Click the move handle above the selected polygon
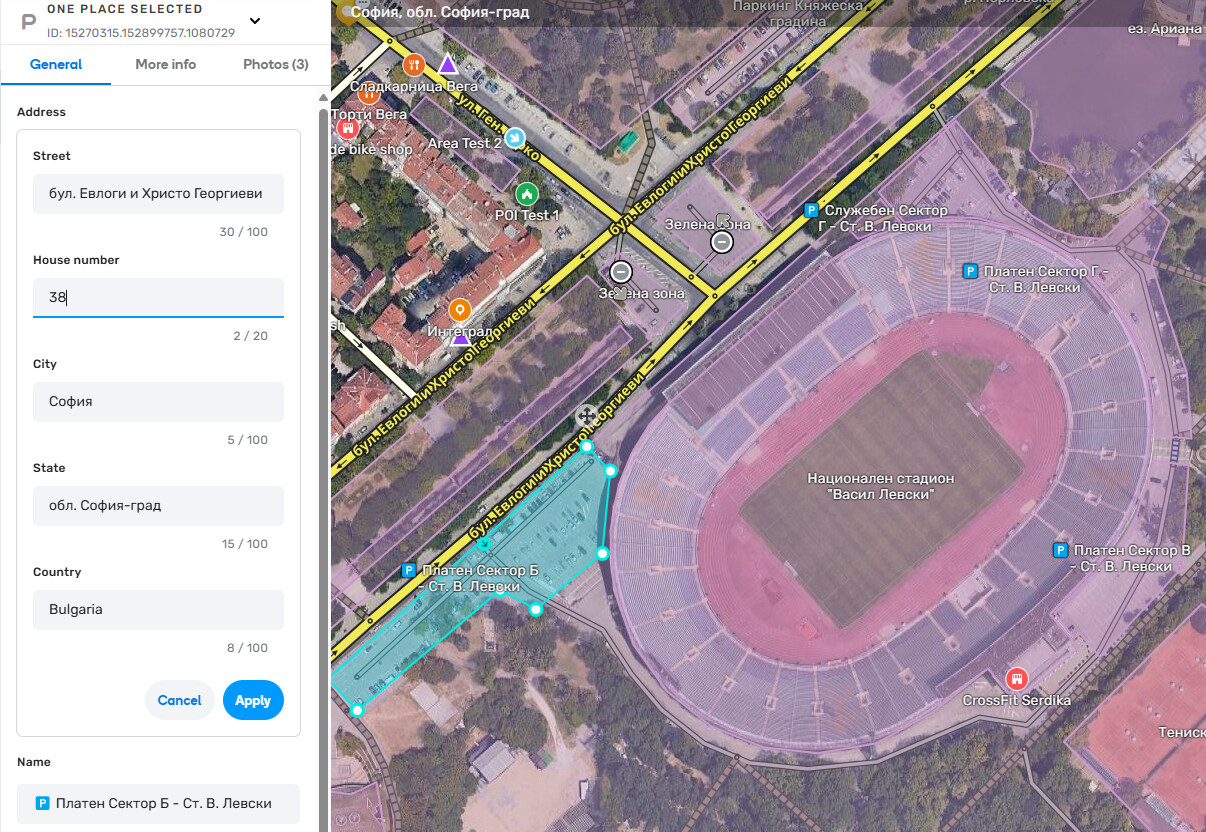Screen dimensions: 1206x832 [586, 416]
